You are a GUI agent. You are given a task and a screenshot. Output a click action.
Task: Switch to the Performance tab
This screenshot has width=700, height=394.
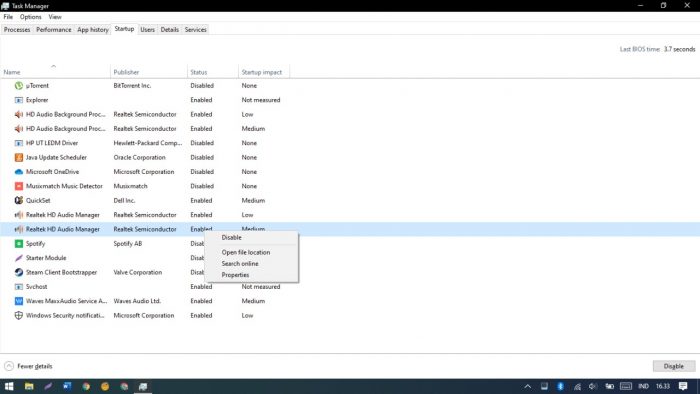(x=54, y=29)
